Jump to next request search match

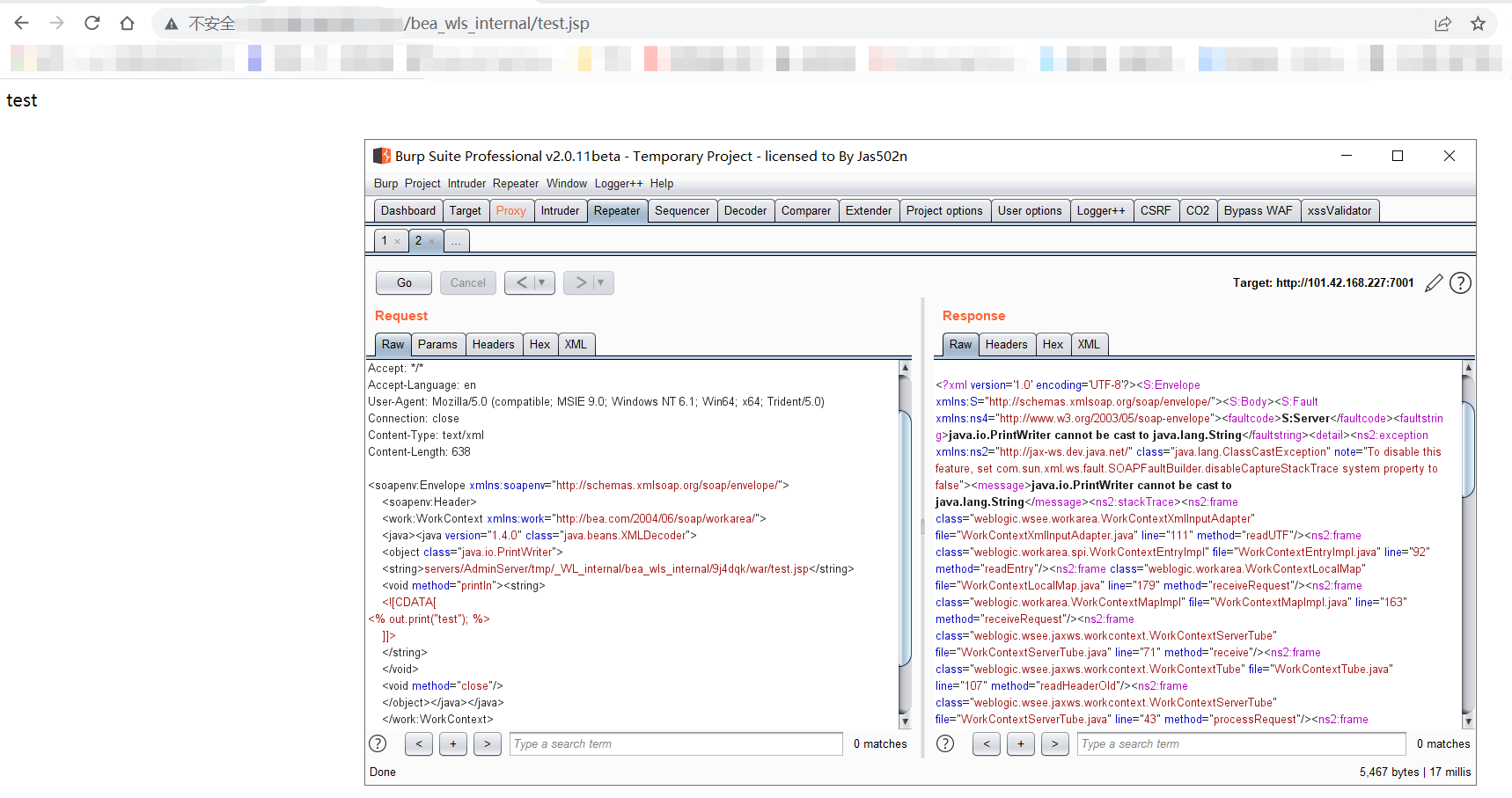tap(488, 743)
